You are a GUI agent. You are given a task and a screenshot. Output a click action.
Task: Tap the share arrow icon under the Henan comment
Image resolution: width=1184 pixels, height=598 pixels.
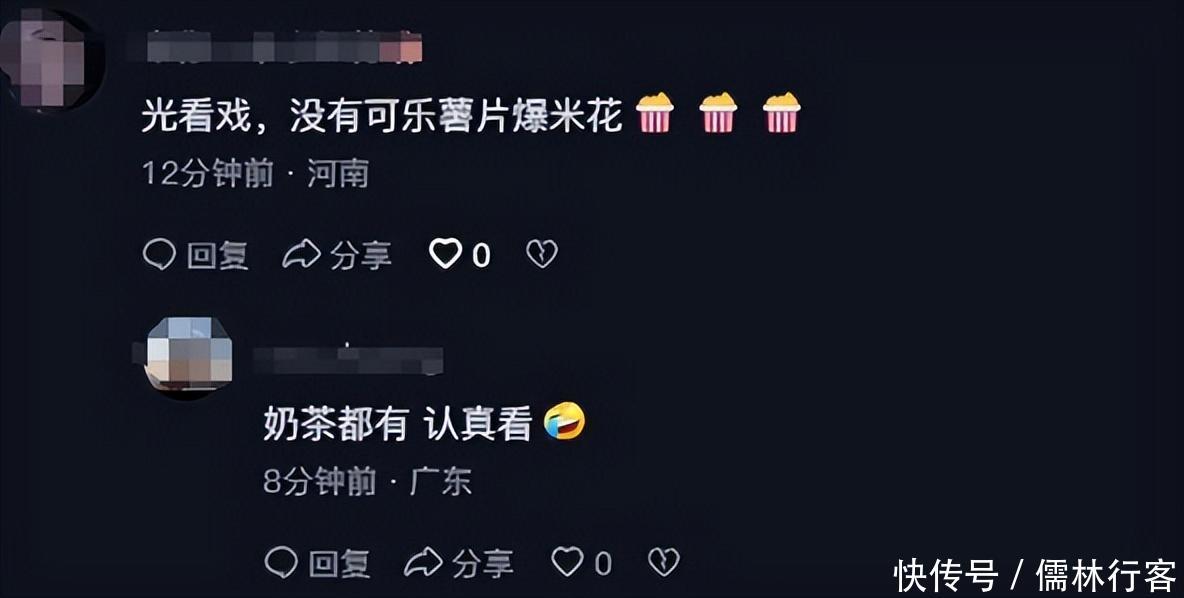coord(301,255)
